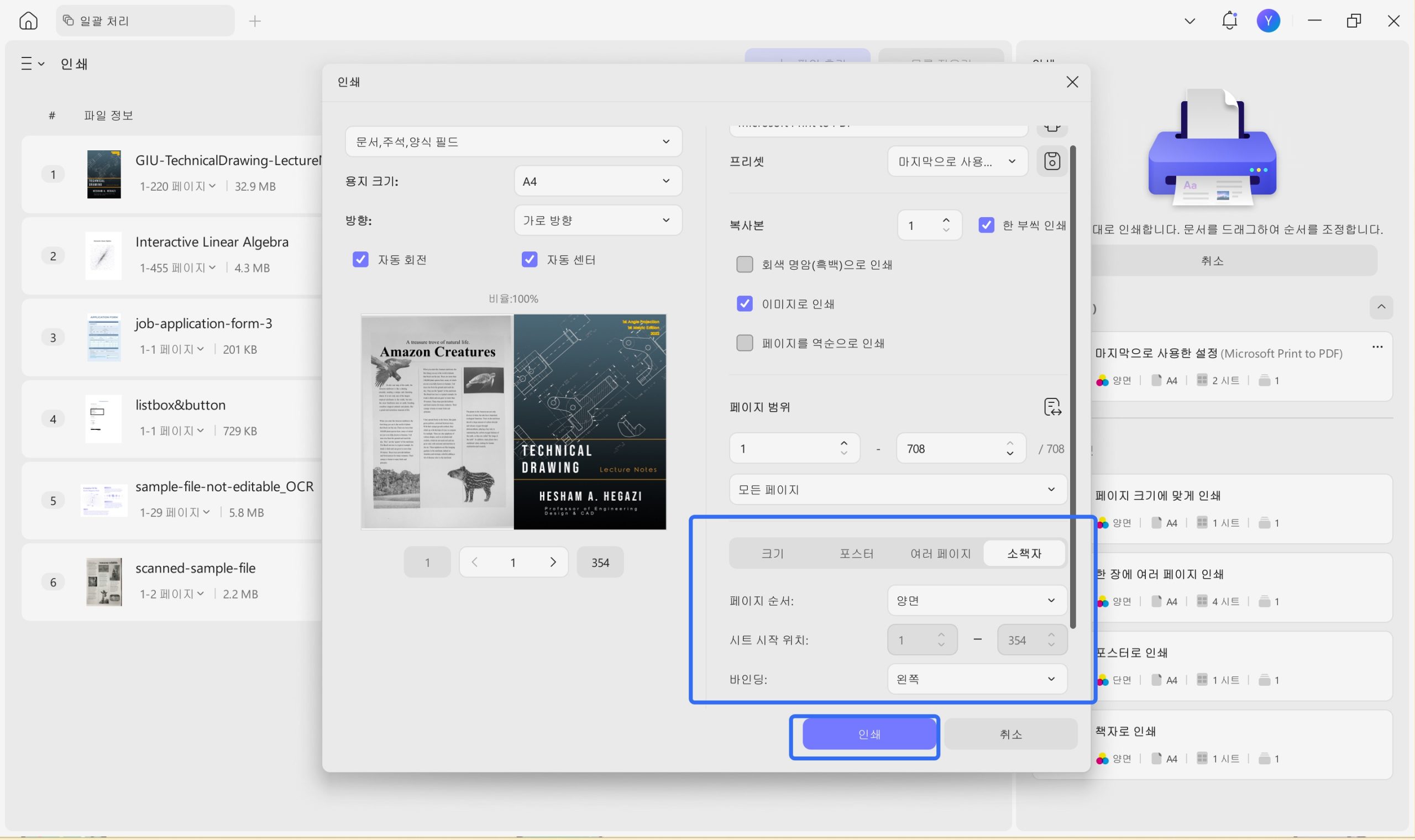This screenshot has height=840, width=1415.
Task: Expand page range of GIU-TechnicalDrawing file
Action: [x=212, y=186]
